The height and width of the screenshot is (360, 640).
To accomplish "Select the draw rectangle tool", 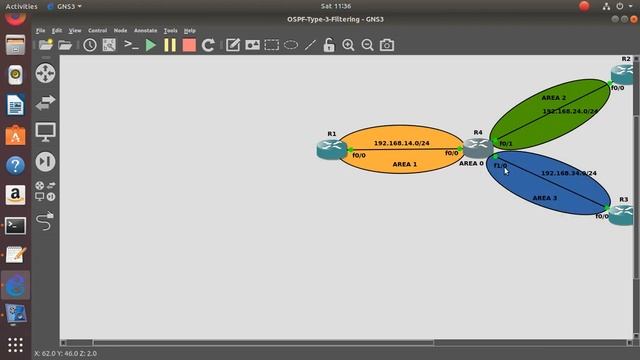I will point(271,45).
